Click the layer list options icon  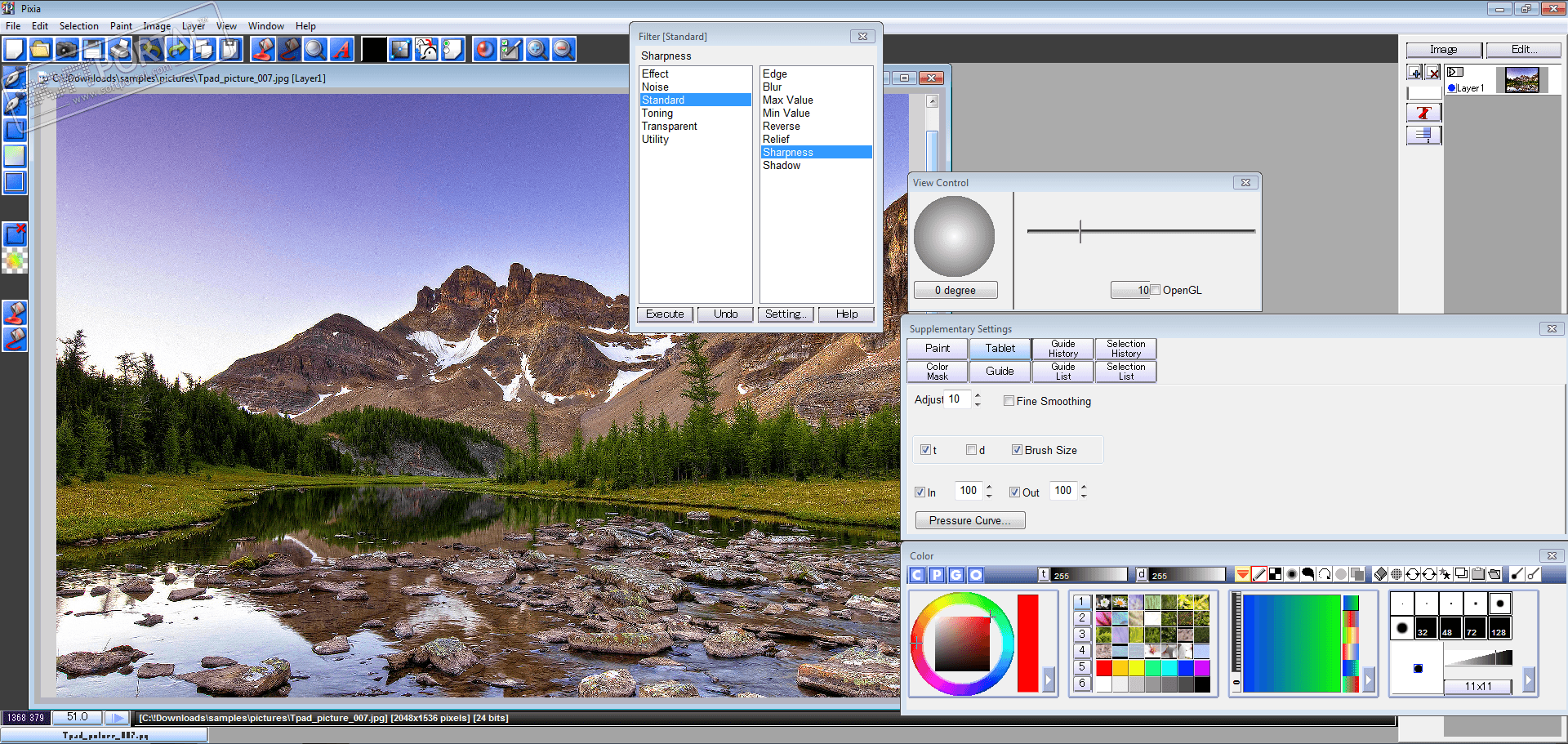(1423, 135)
